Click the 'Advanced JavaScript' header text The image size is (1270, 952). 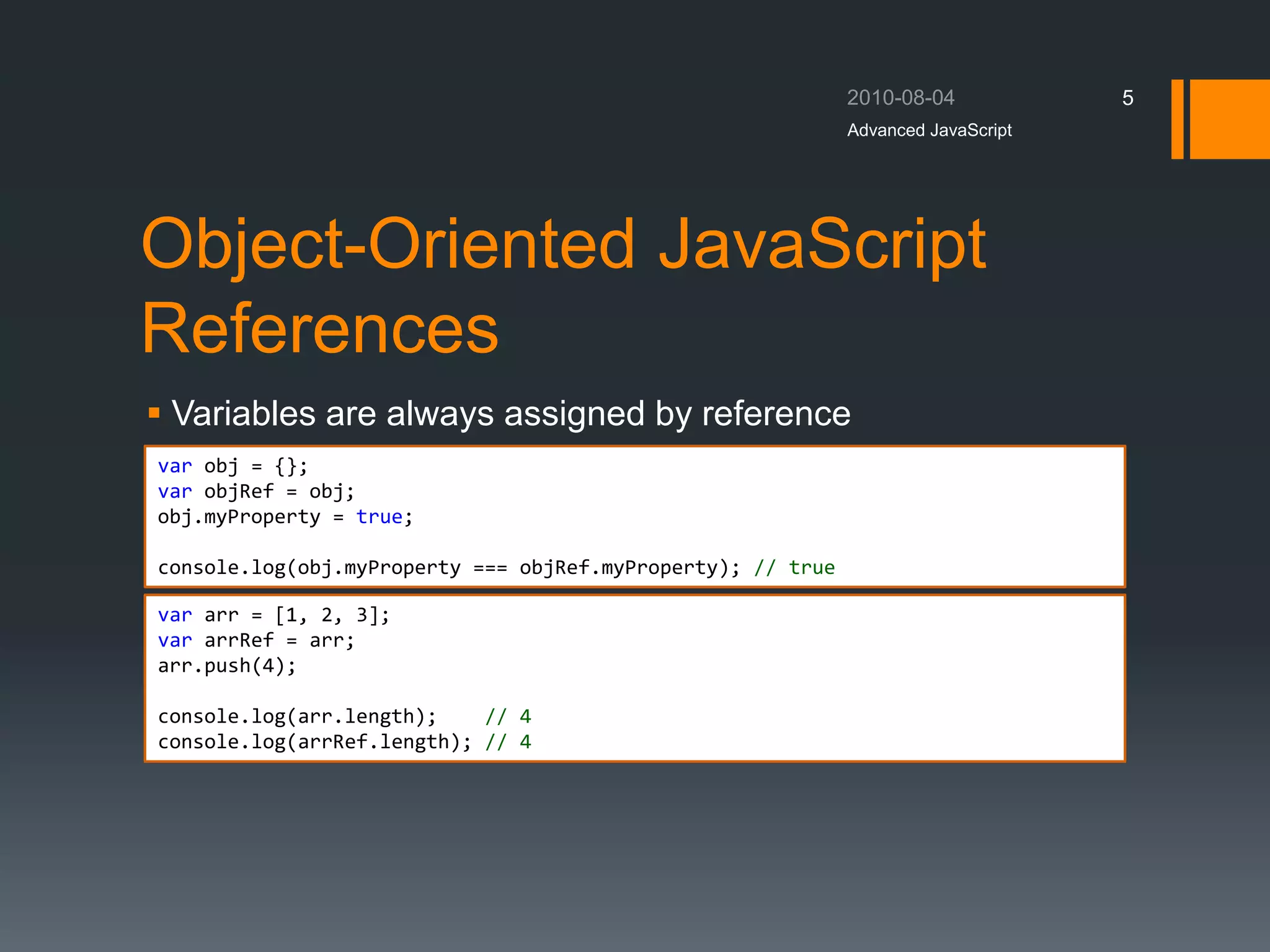(929, 130)
